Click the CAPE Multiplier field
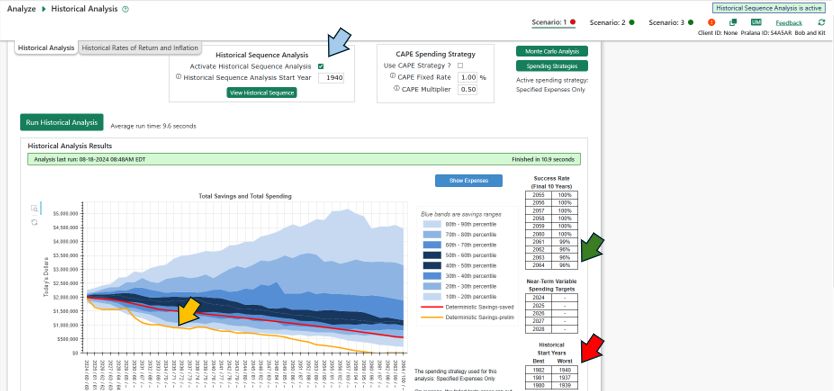 [468, 89]
